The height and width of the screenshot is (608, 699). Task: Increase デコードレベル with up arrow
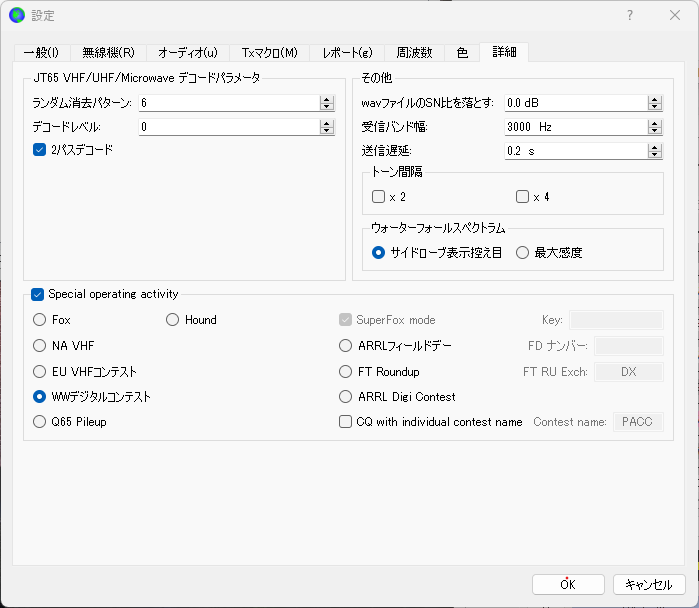[x=327, y=123]
